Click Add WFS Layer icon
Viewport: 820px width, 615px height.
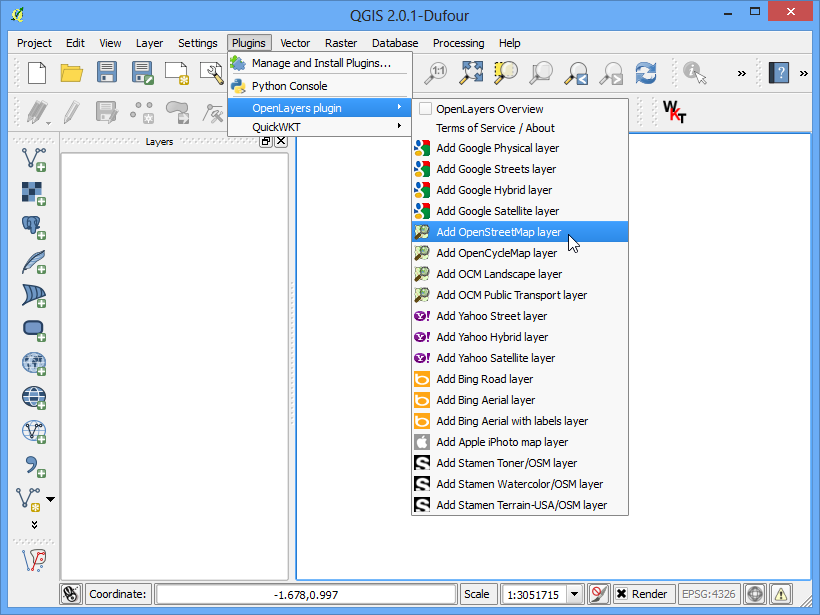click(34, 431)
